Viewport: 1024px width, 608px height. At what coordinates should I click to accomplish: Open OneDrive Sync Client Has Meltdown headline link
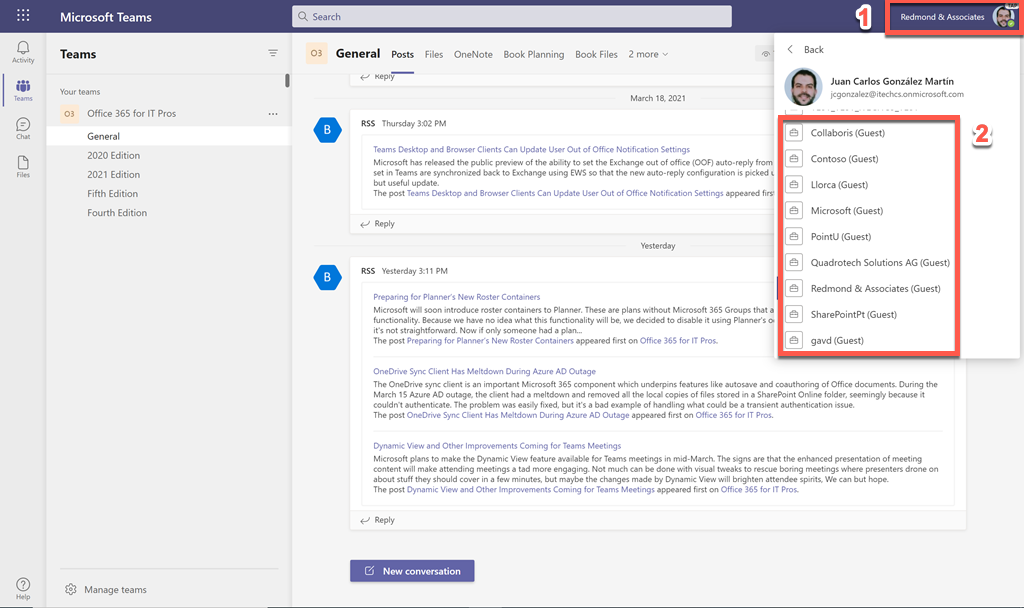point(484,372)
